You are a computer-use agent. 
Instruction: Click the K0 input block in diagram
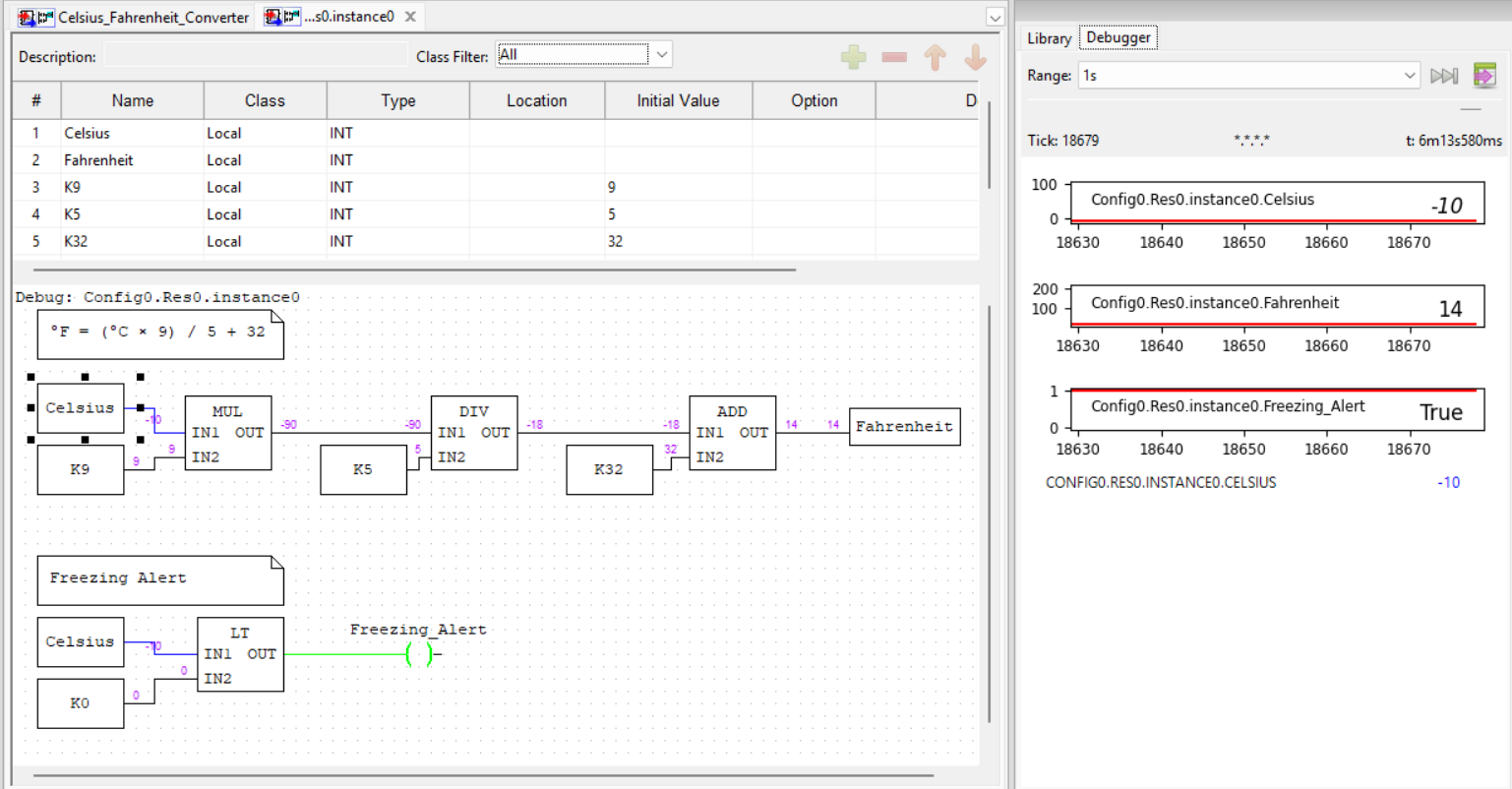[81, 703]
